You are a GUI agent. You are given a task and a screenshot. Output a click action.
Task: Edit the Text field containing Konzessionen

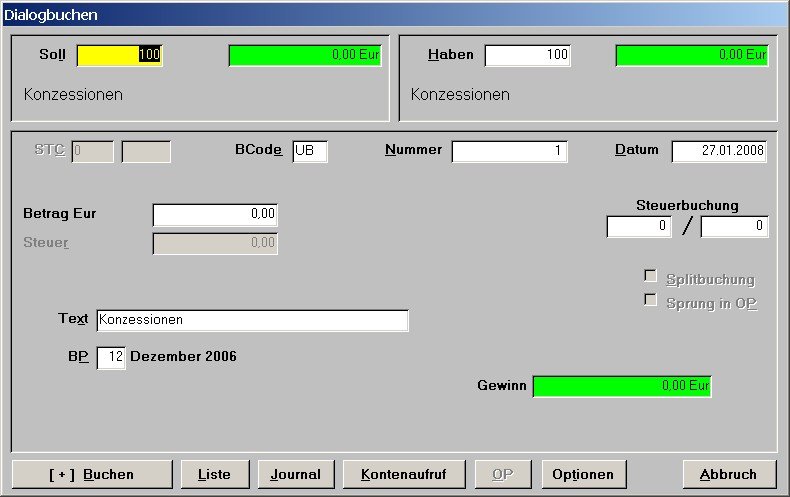point(252,321)
